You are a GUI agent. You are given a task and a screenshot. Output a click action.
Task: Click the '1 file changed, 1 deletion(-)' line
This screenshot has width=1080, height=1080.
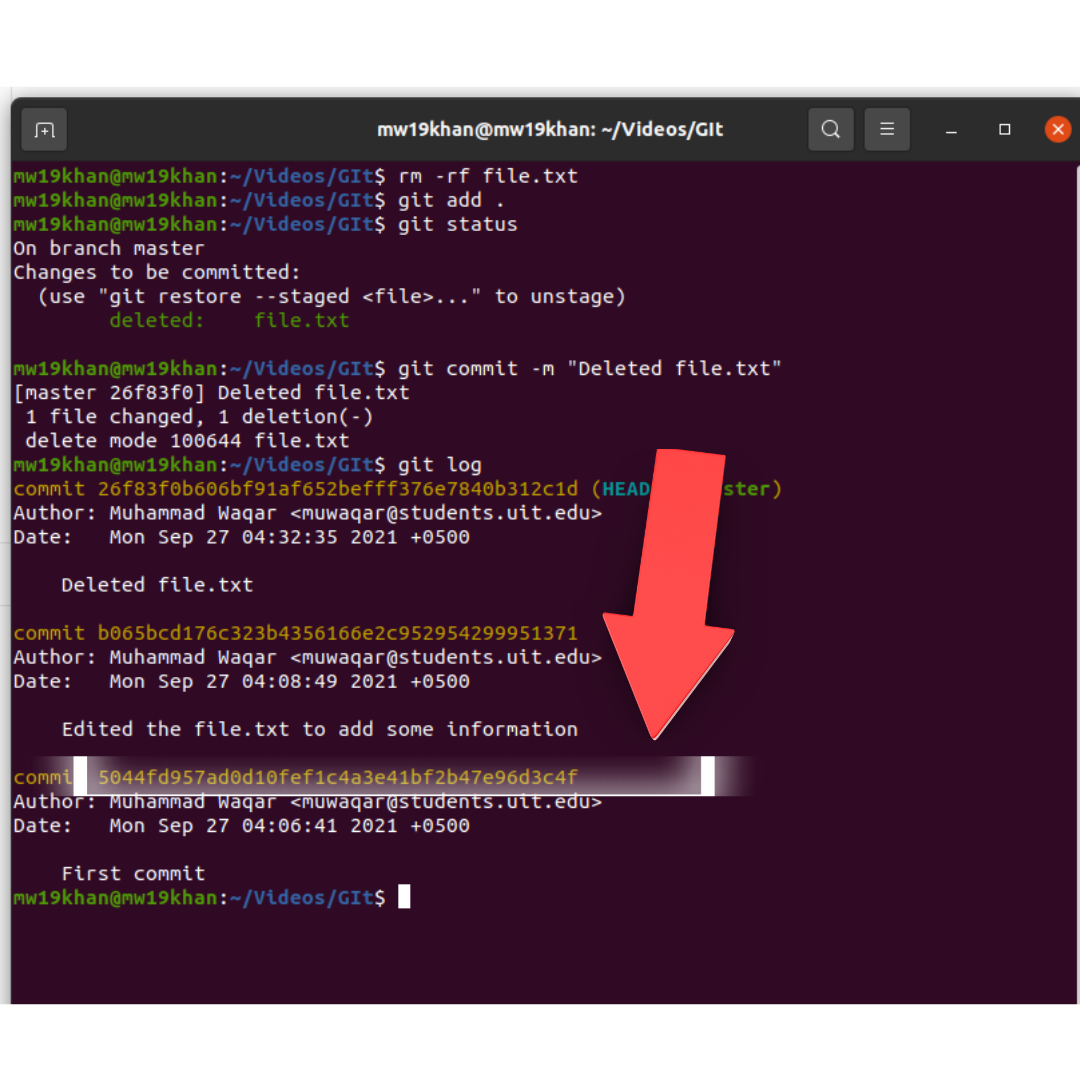[199, 417]
